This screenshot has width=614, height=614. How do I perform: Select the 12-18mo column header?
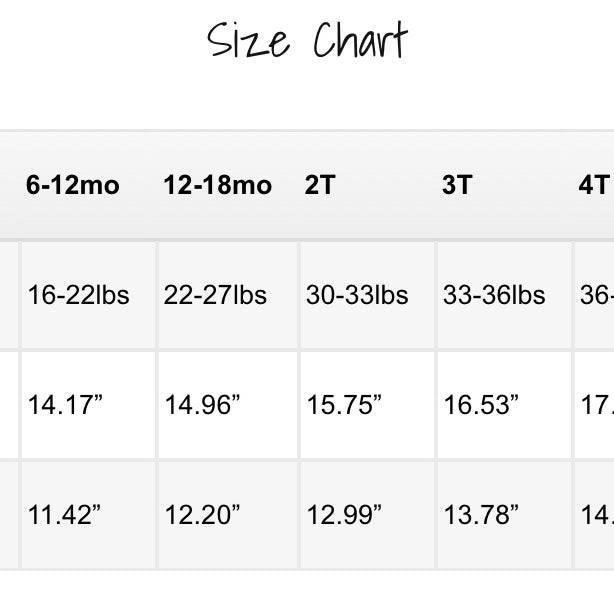coord(218,185)
